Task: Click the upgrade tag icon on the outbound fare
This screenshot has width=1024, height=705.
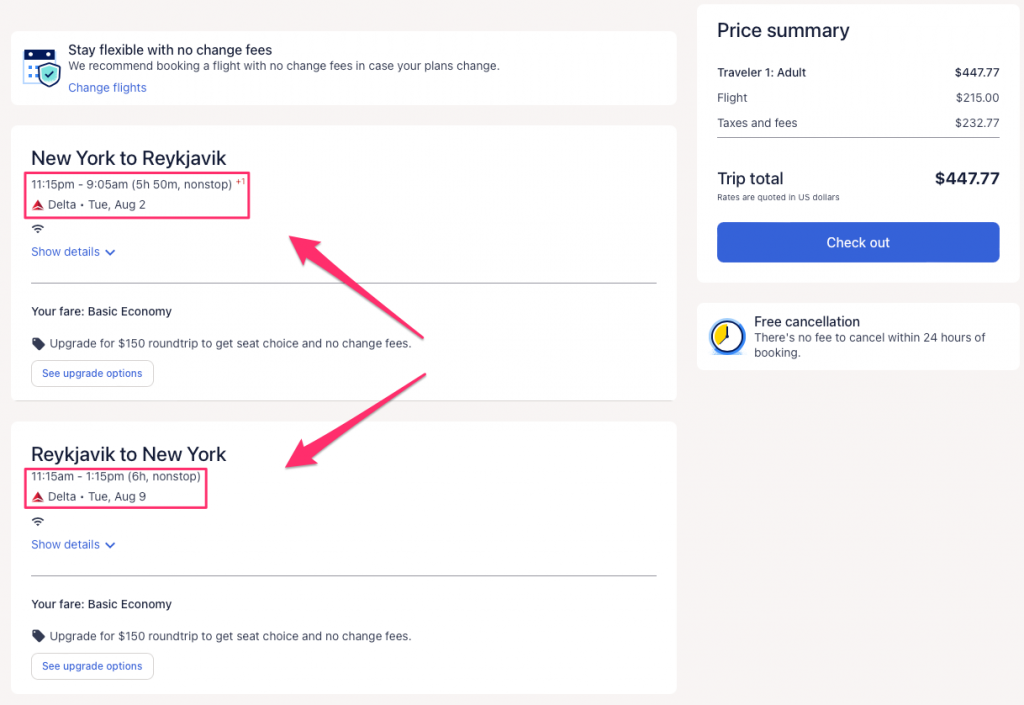Action: click(38, 343)
